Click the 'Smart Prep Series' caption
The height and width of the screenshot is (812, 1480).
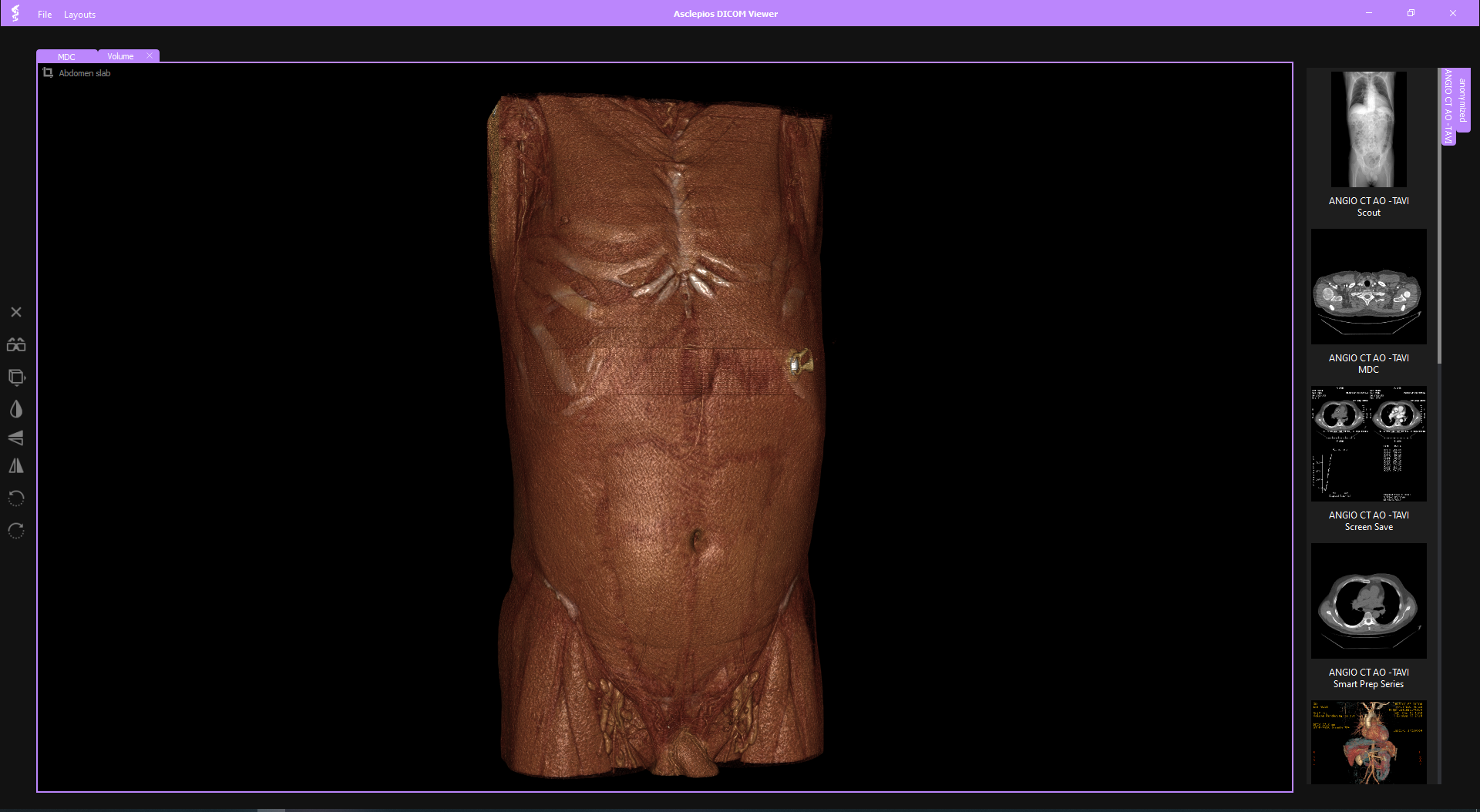[1368, 684]
